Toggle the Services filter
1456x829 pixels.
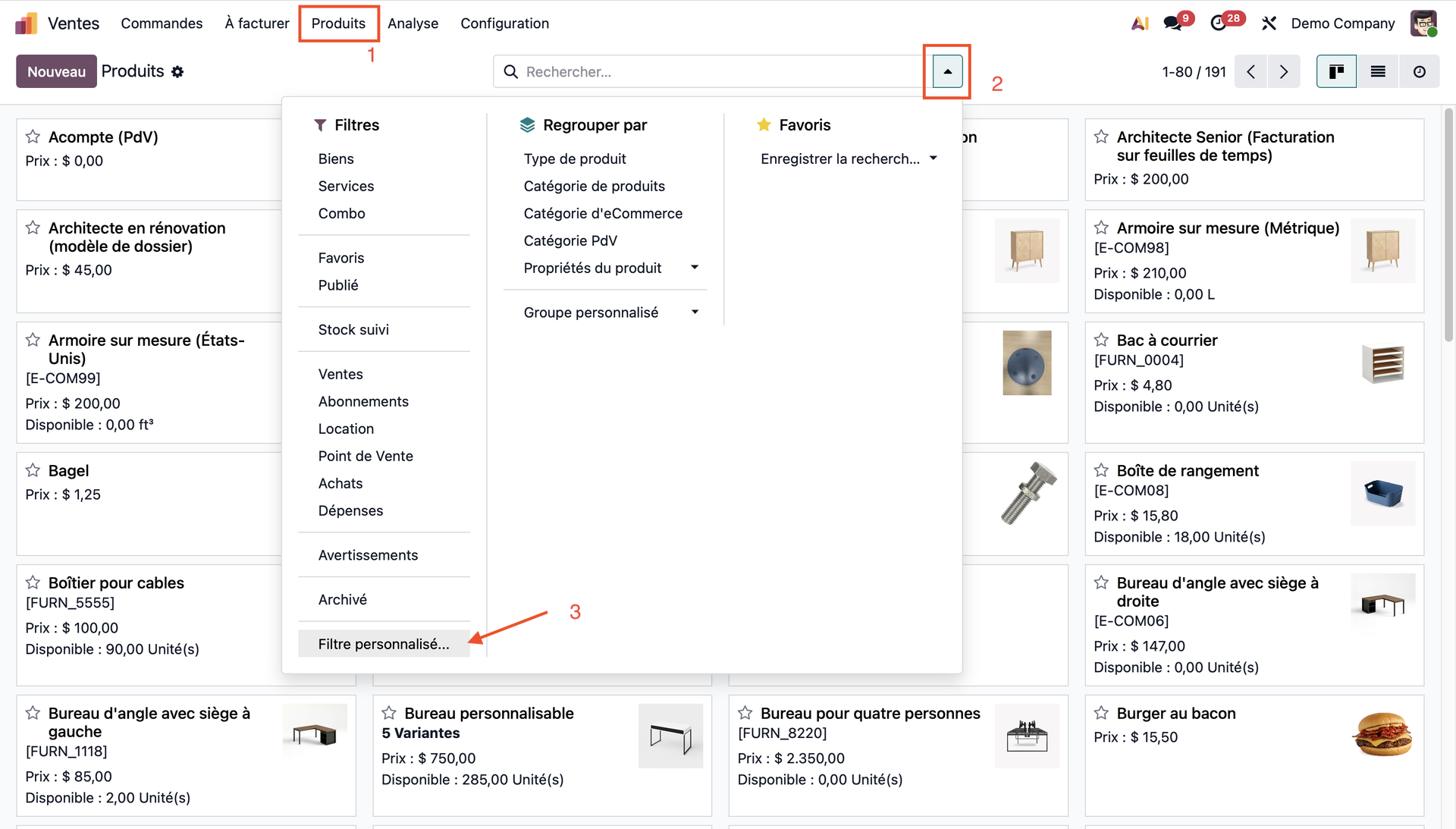346,186
